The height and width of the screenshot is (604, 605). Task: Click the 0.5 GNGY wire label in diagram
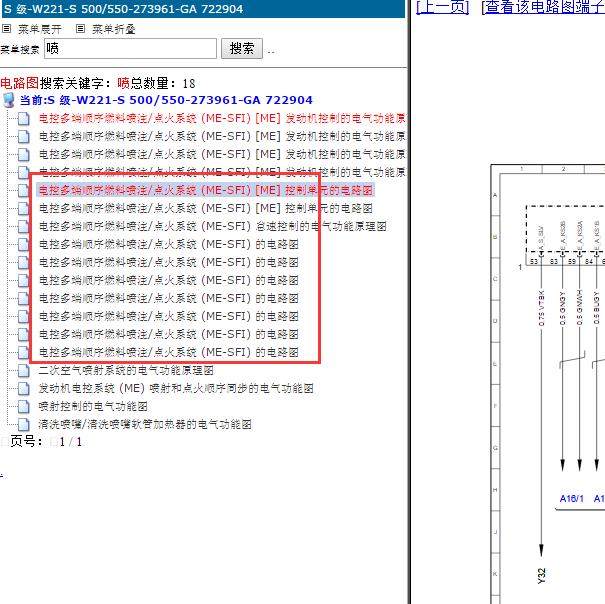[563, 308]
